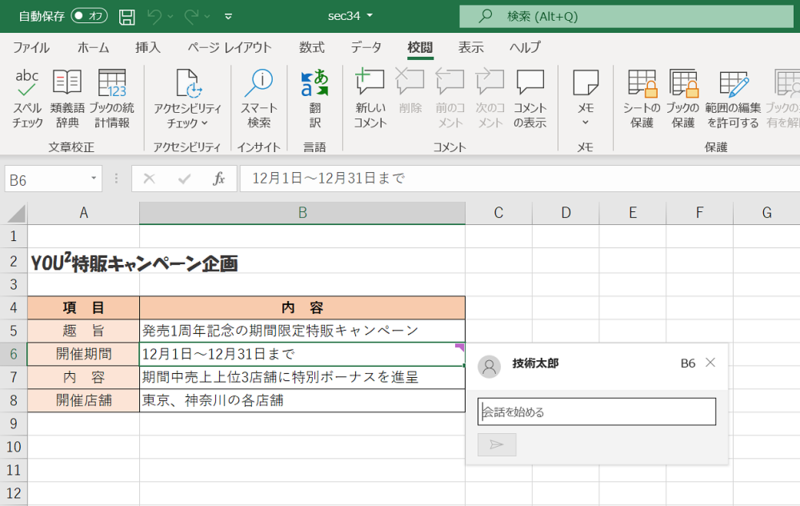800x506 pixels.
Task: Click the formula bar text field
Action: 520,179
